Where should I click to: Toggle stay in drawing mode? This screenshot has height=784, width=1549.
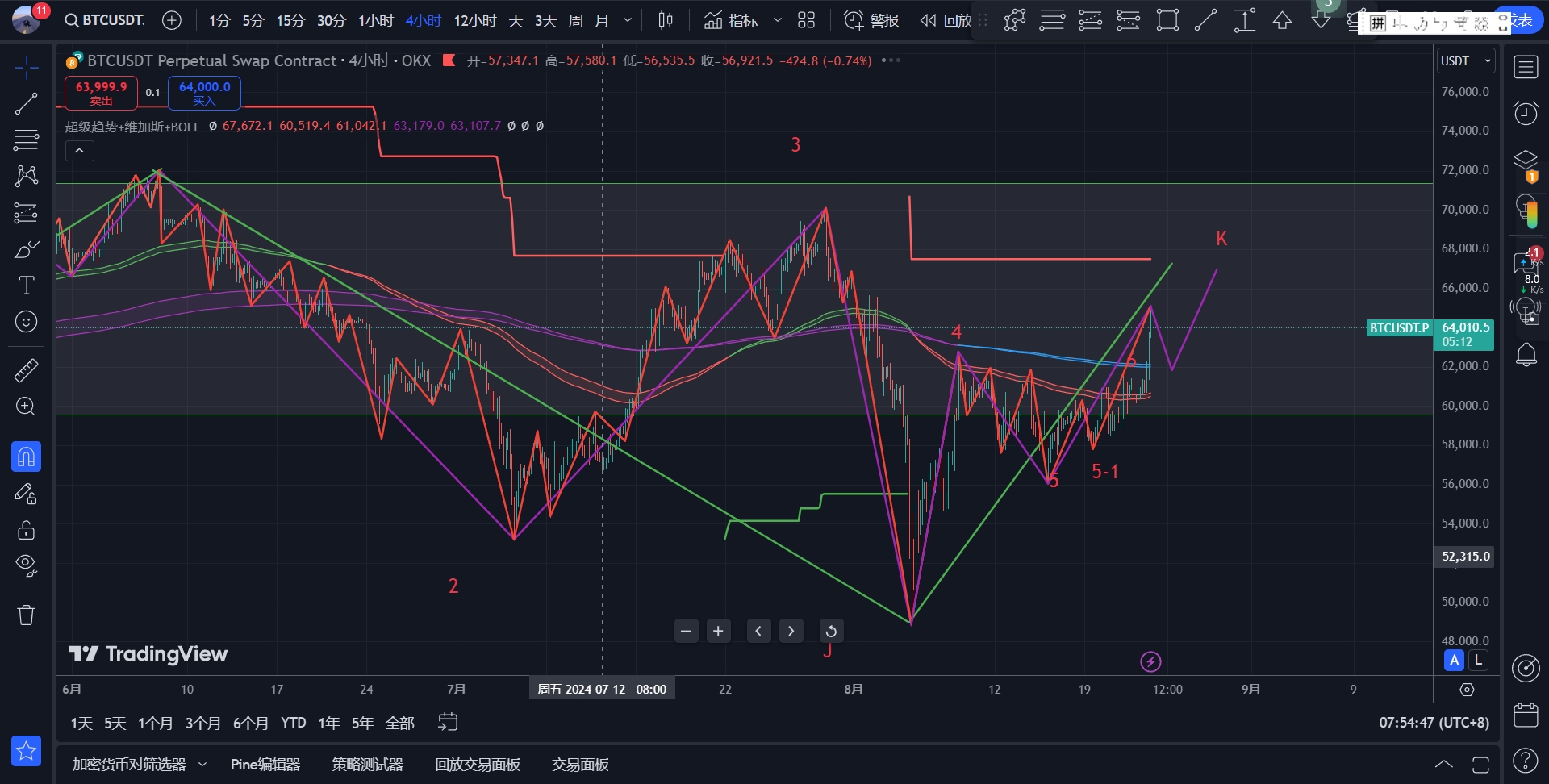(26, 494)
